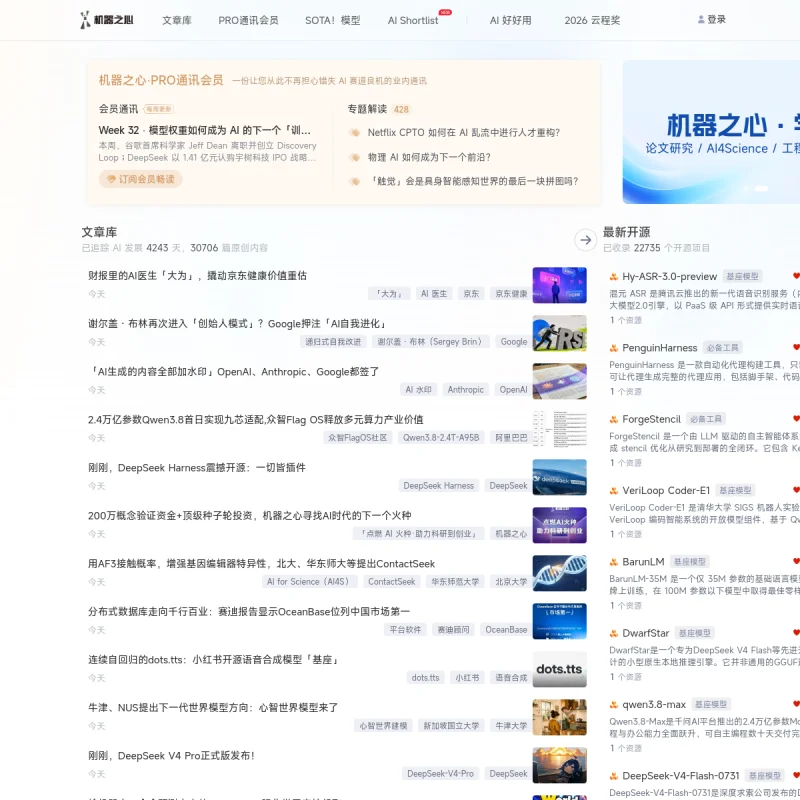Open AI Shortlist nav item

tap(413, 20)
